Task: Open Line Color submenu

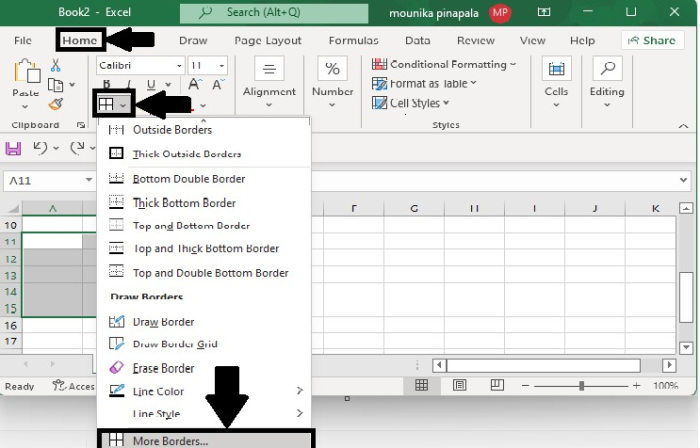Action: point(204,391)
